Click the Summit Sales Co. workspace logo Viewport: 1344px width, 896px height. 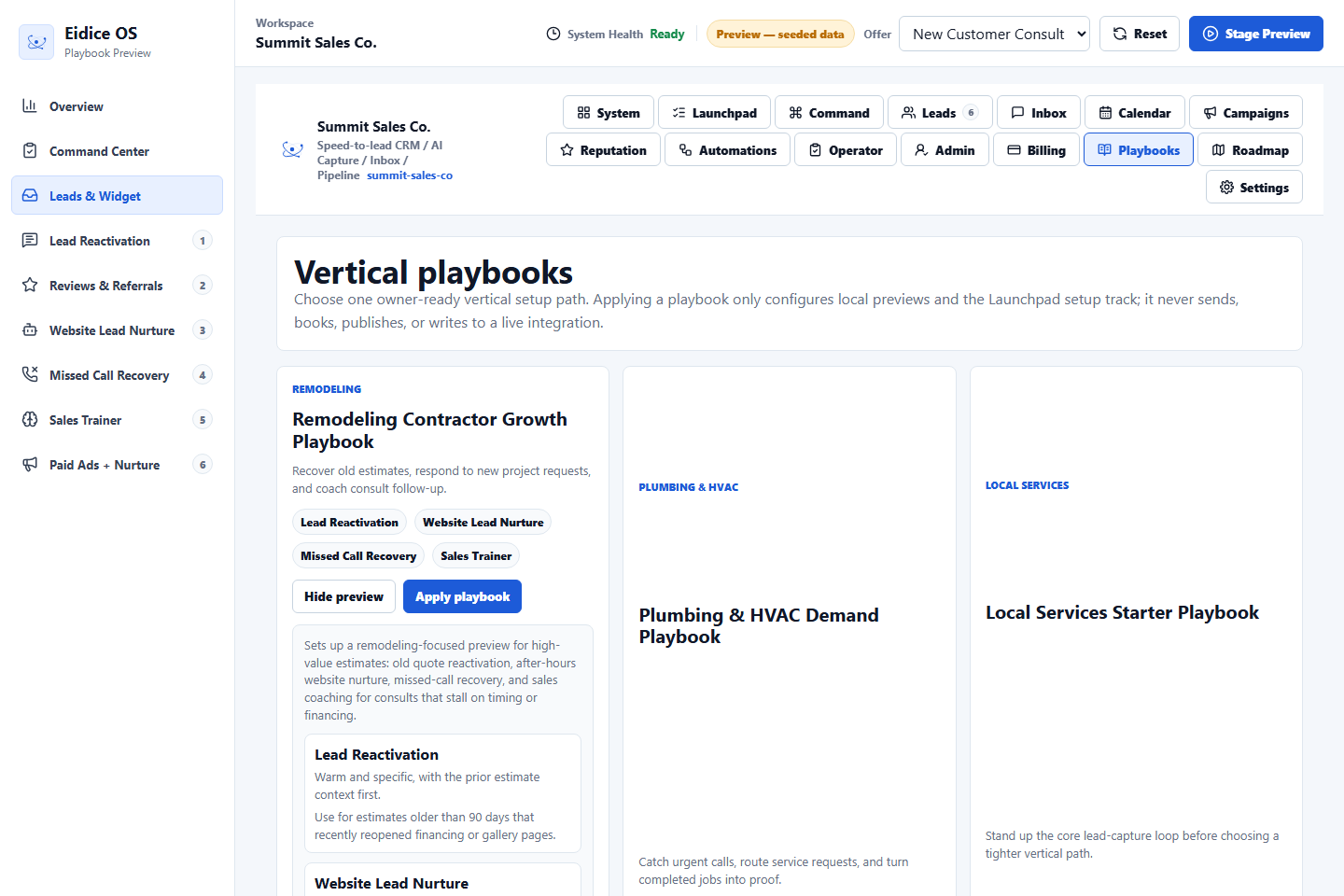(293, 149)
